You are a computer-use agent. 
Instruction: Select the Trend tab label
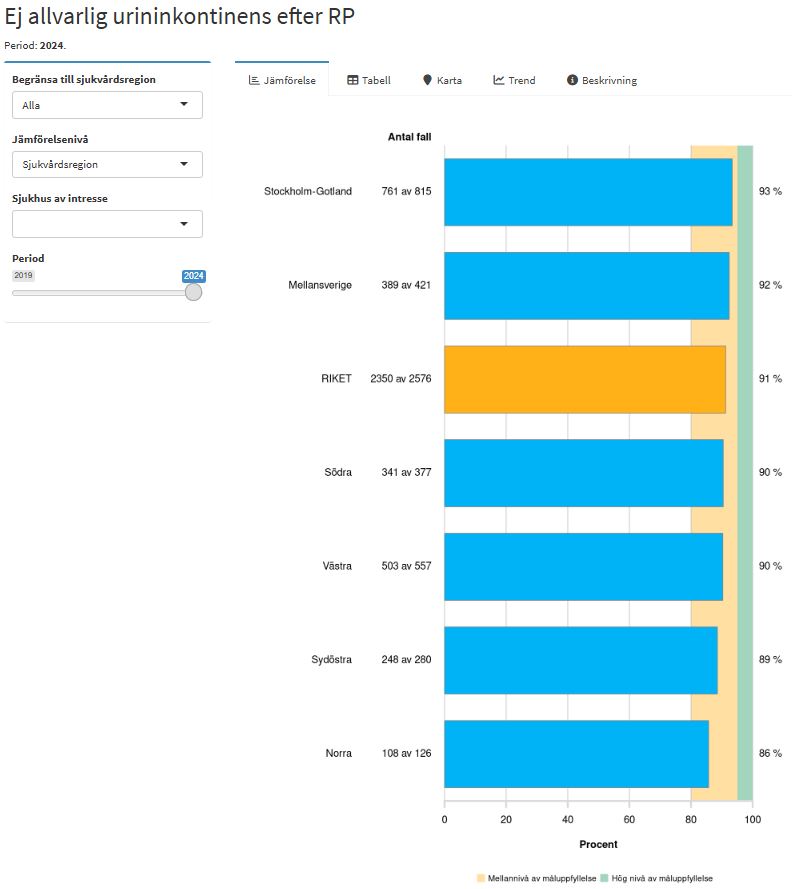click(x=522, y=80)
